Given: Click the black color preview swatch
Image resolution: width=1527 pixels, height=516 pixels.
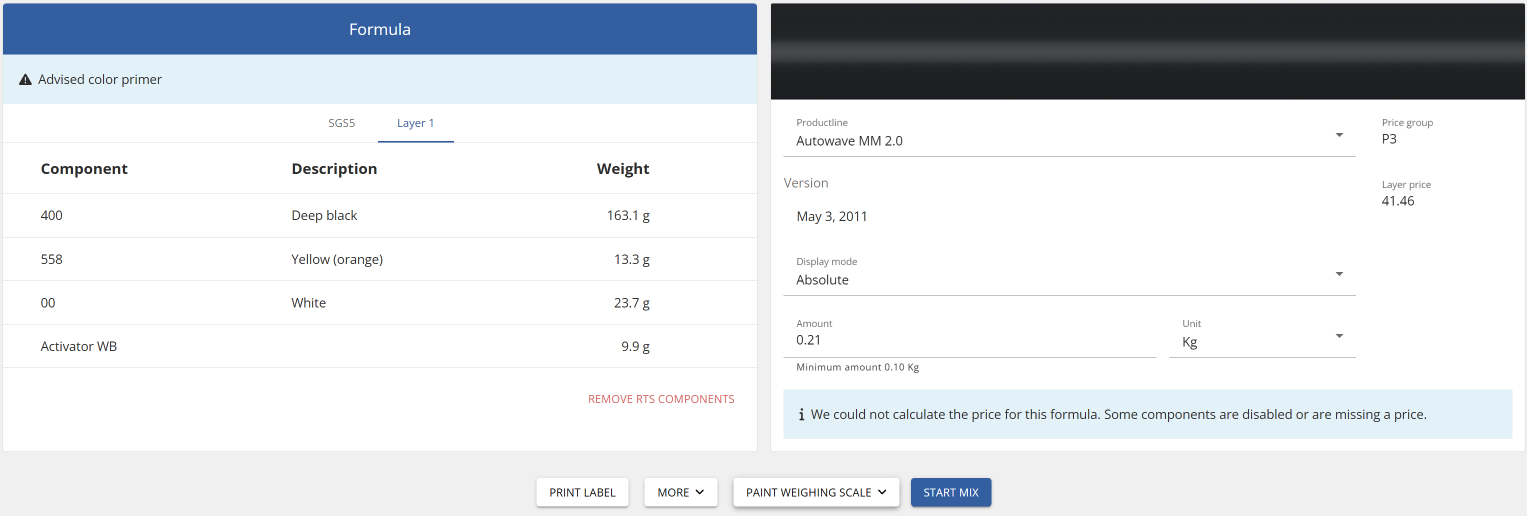Looking at the screenshot, I should click(1148, 51).
